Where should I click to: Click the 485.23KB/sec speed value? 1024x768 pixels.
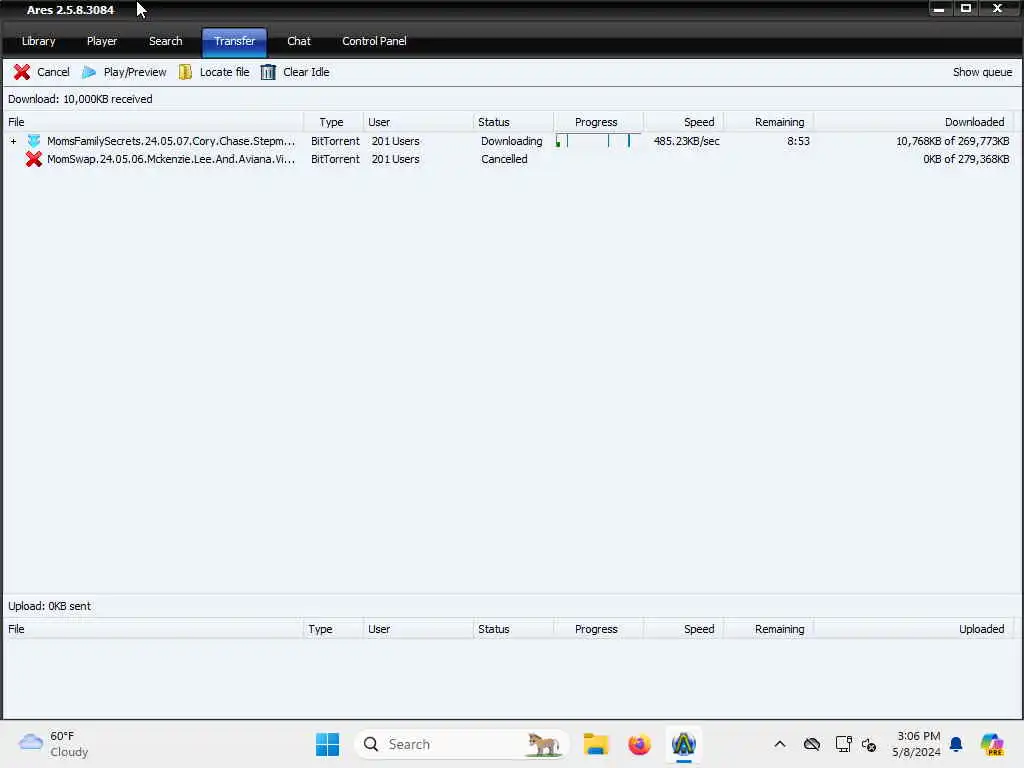(x=686, y=141)
